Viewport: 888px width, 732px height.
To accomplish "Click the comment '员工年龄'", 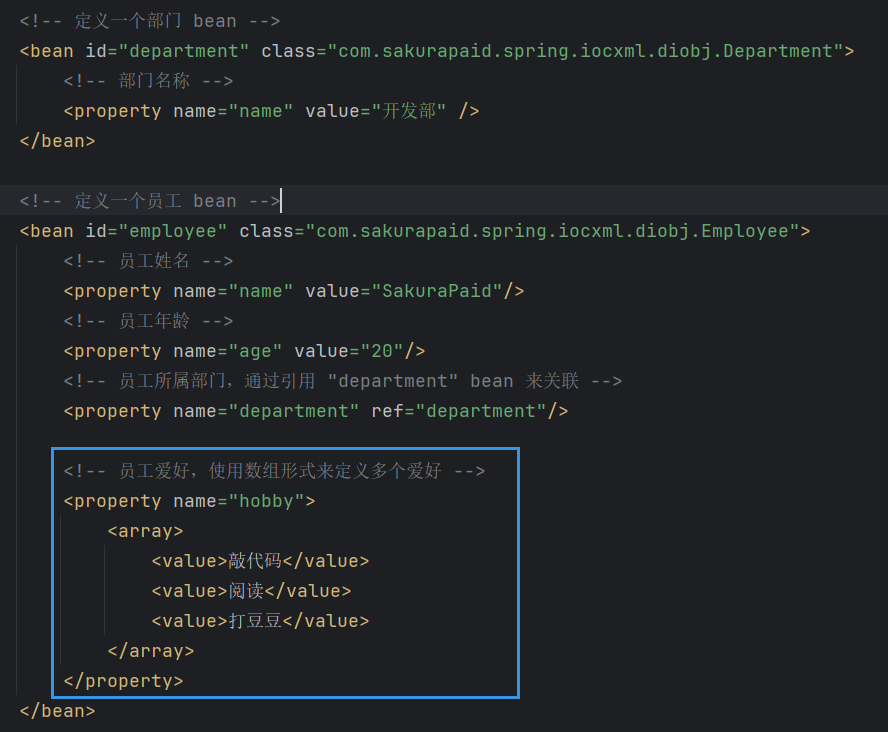I will click(148, 321).
